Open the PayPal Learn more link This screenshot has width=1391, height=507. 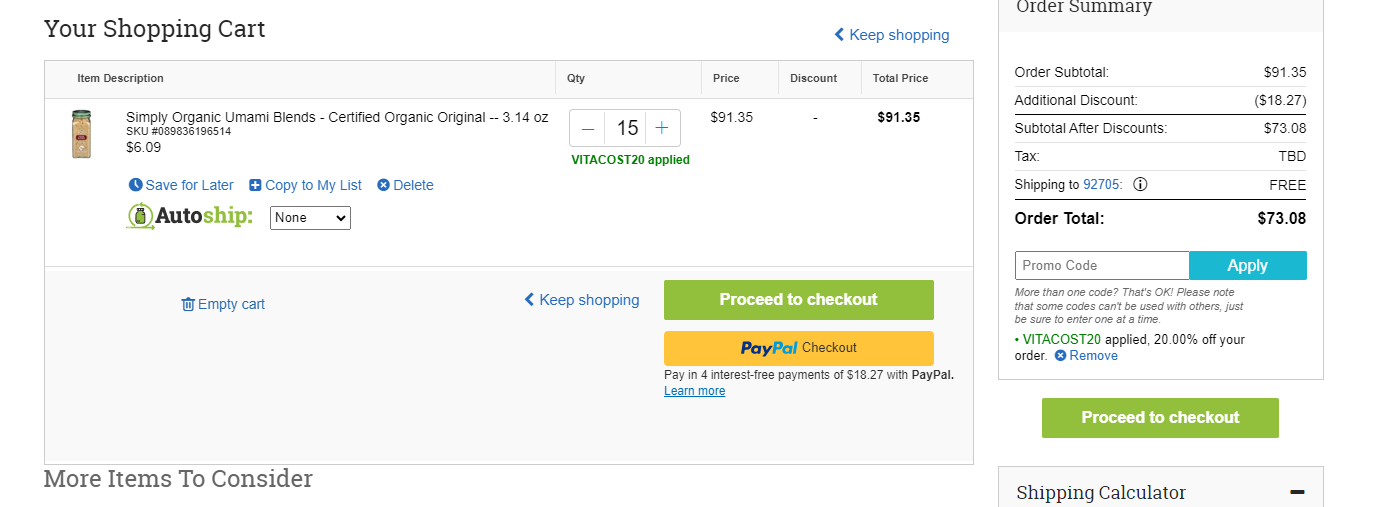695,391
